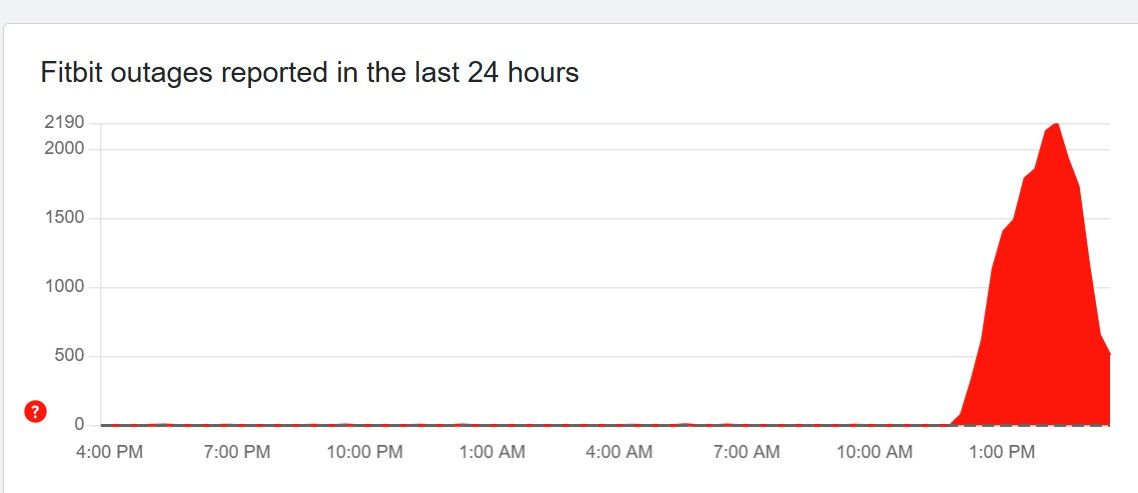This screenshot has width=1138, height=493.
Task: Click the 10:00 PM time label
Action: (x=365, y=453)
